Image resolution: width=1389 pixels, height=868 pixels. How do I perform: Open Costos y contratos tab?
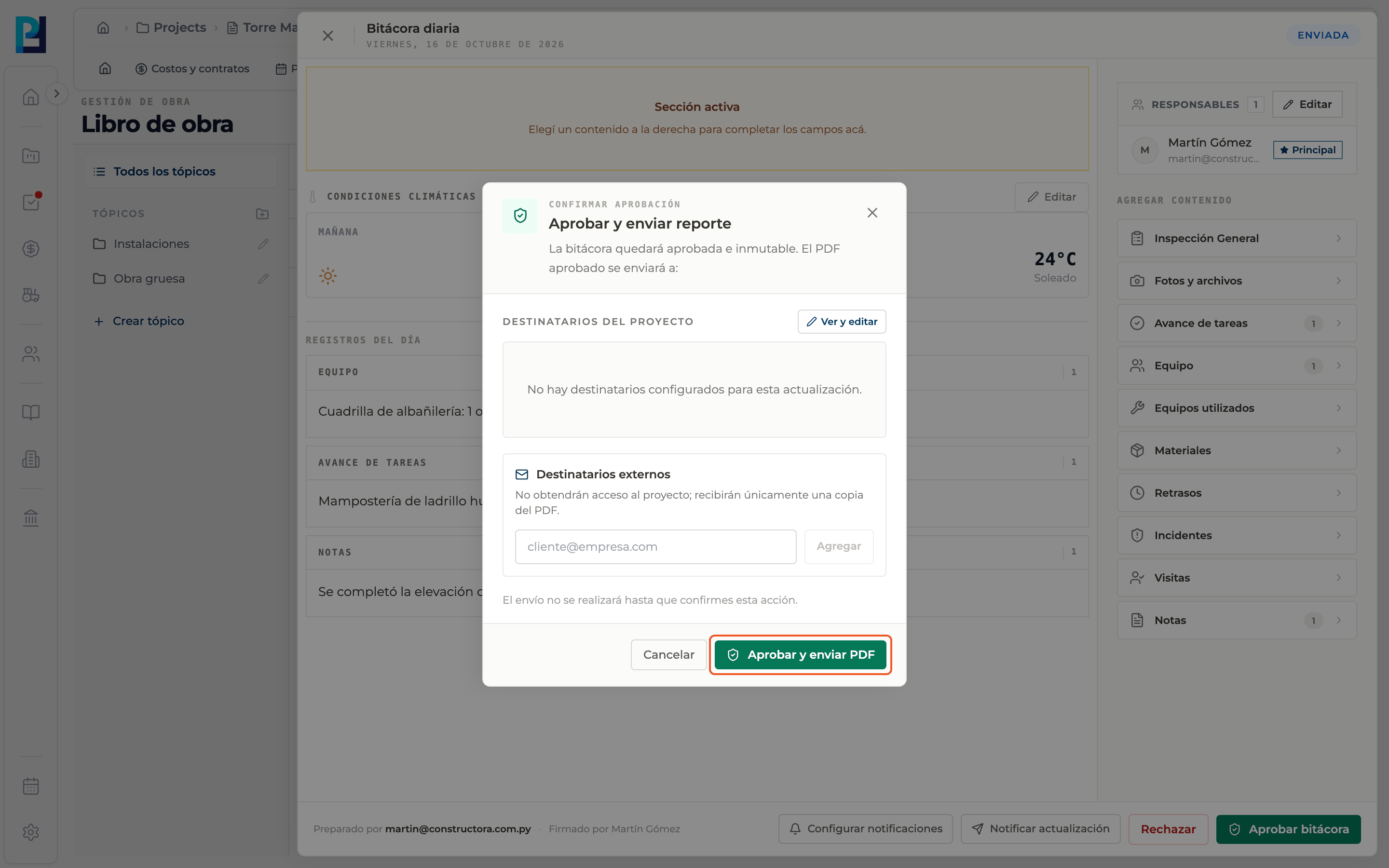click(192, 69)
